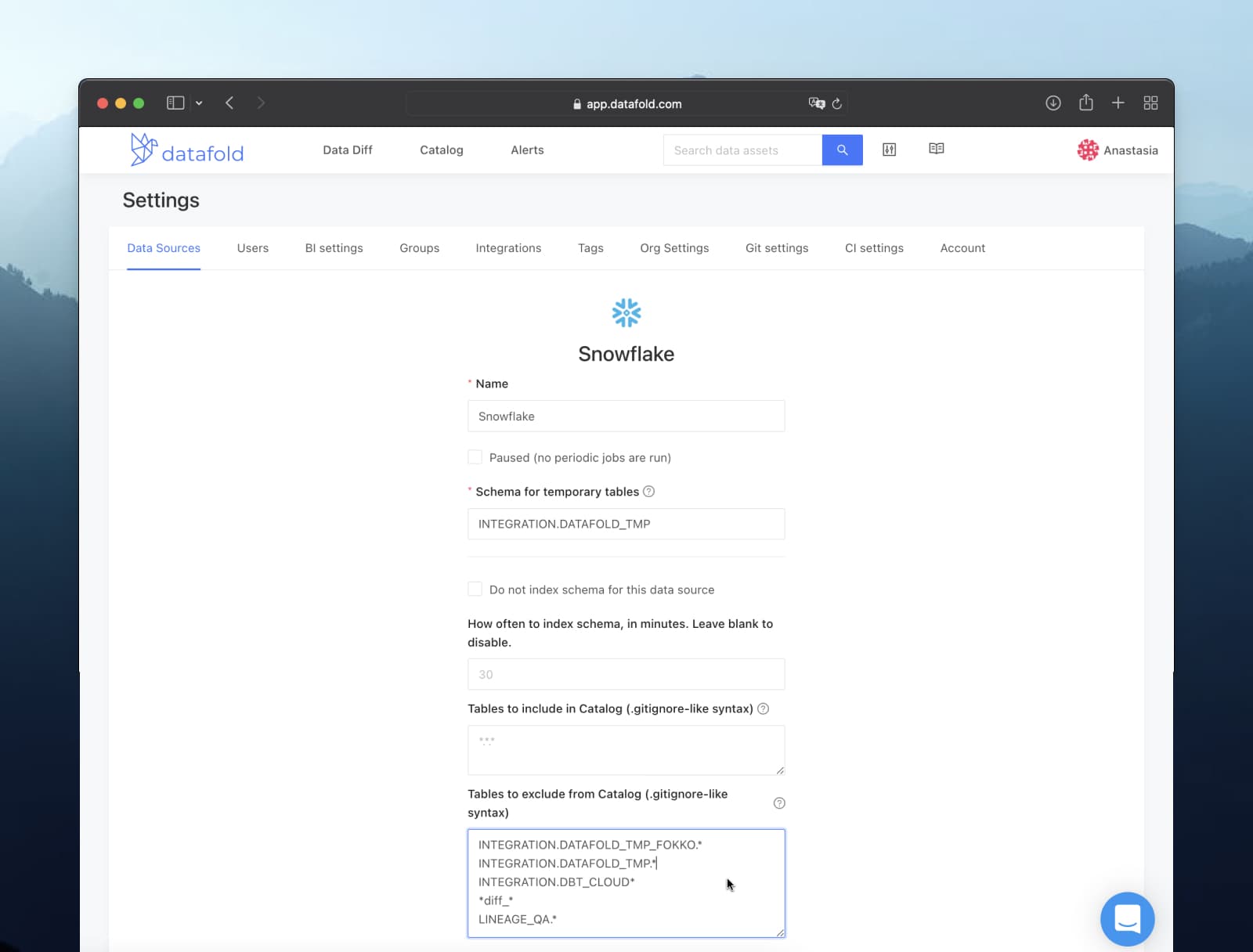Screen dimensions: 1253x952
Task: Click the *diff_* line
Action: (496, 900)
